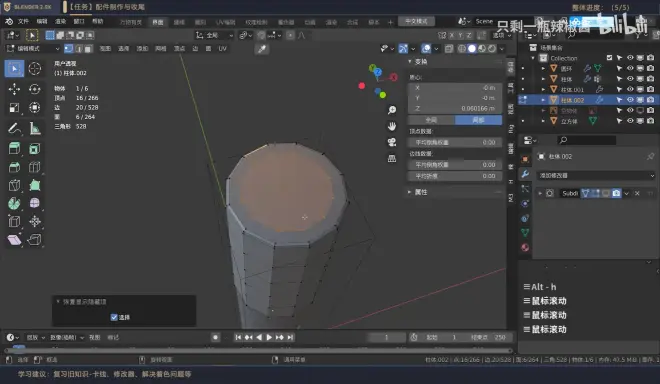The width and height of the screenshot is (660, 384).
Task: Open the UV menu in header
Action: pyautogui.click(x=222, y=48)
